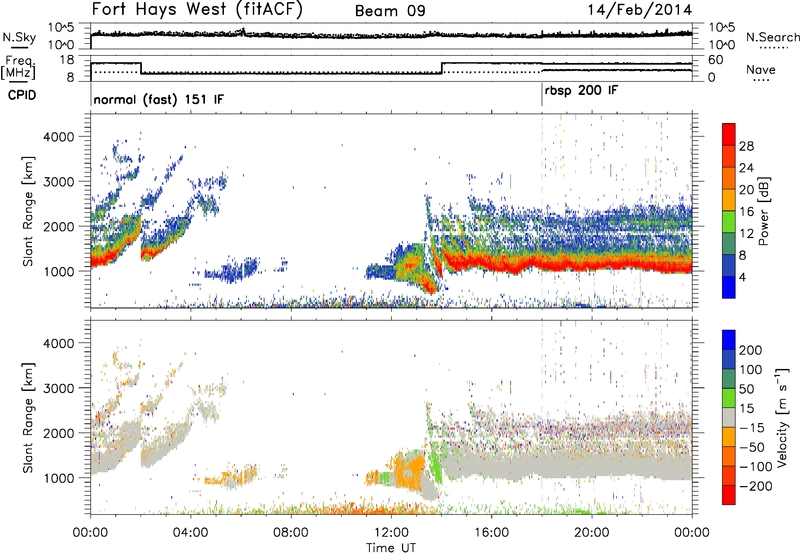Click the '4000' range tick on the power panel
Image resolution: width=800 pixels, height=554 pixels.
pyautogui.click(x=58, y=137)
